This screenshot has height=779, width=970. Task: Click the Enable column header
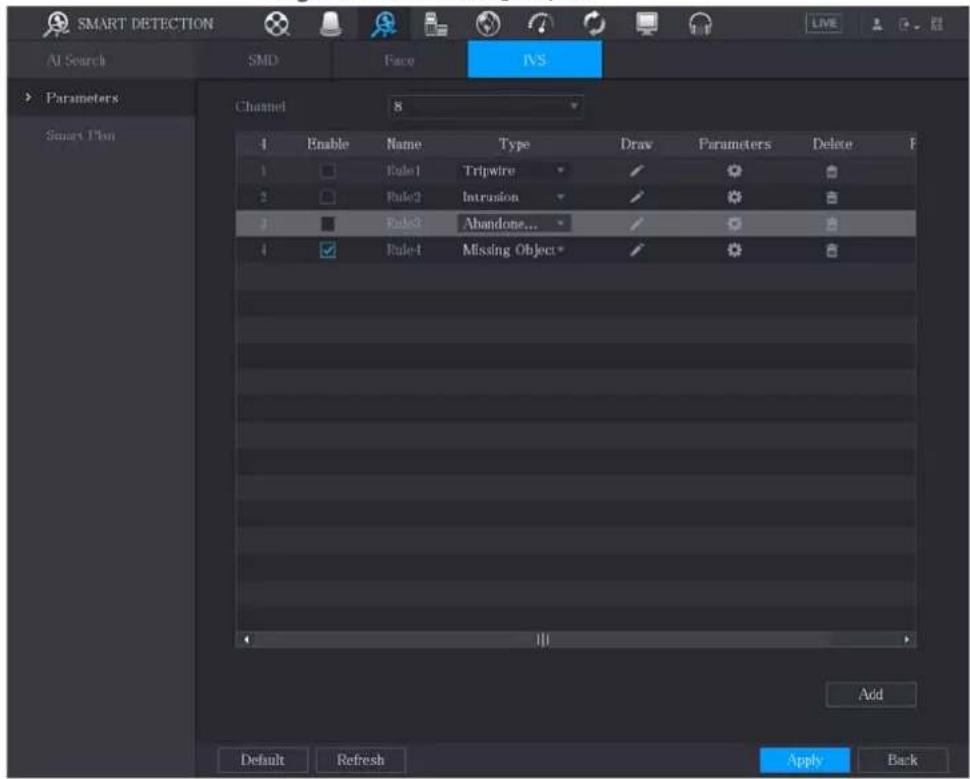[328, 144]
